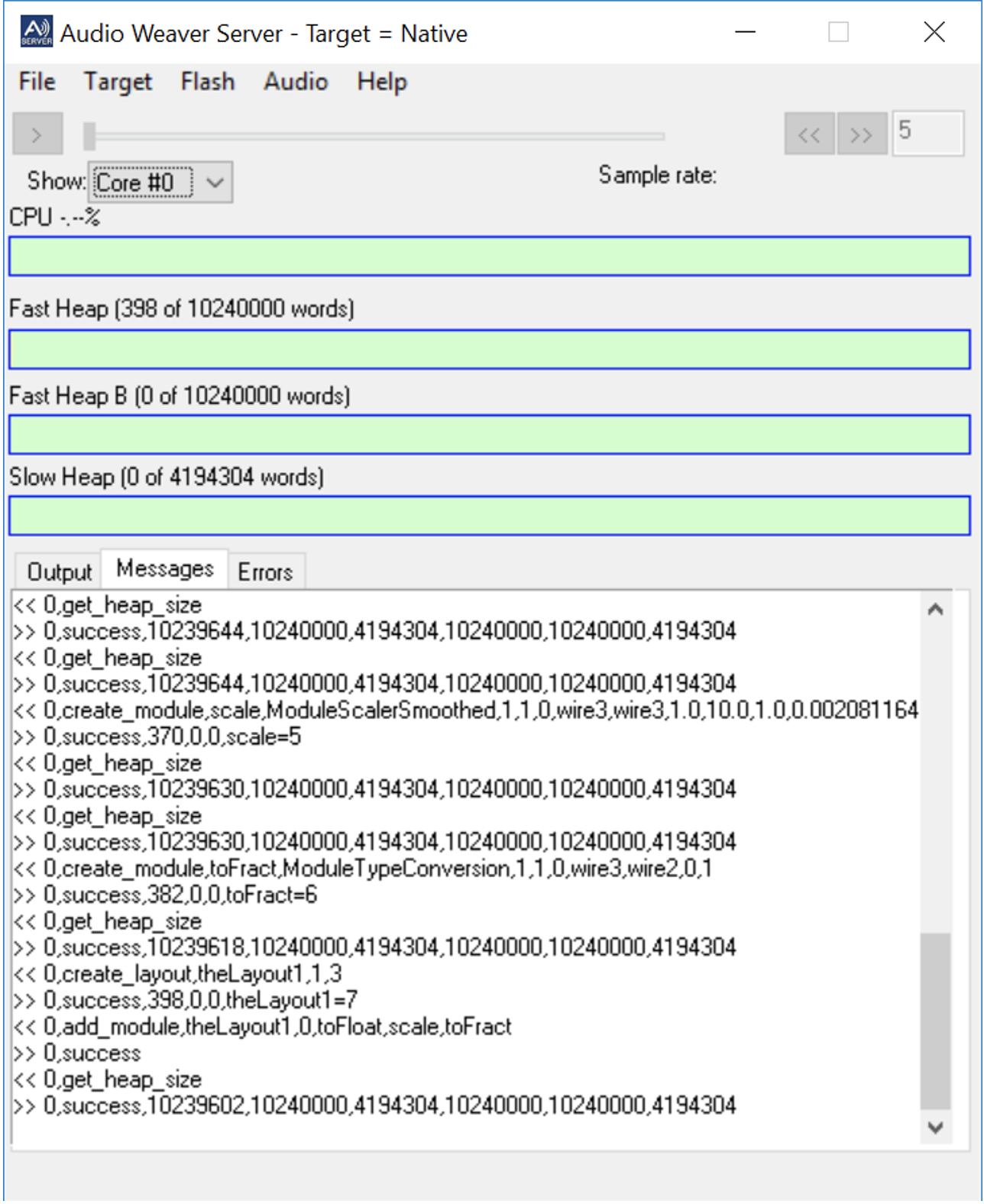Open the Help menu
This screenshot has width=984, height=1204.
pos(382,82)
